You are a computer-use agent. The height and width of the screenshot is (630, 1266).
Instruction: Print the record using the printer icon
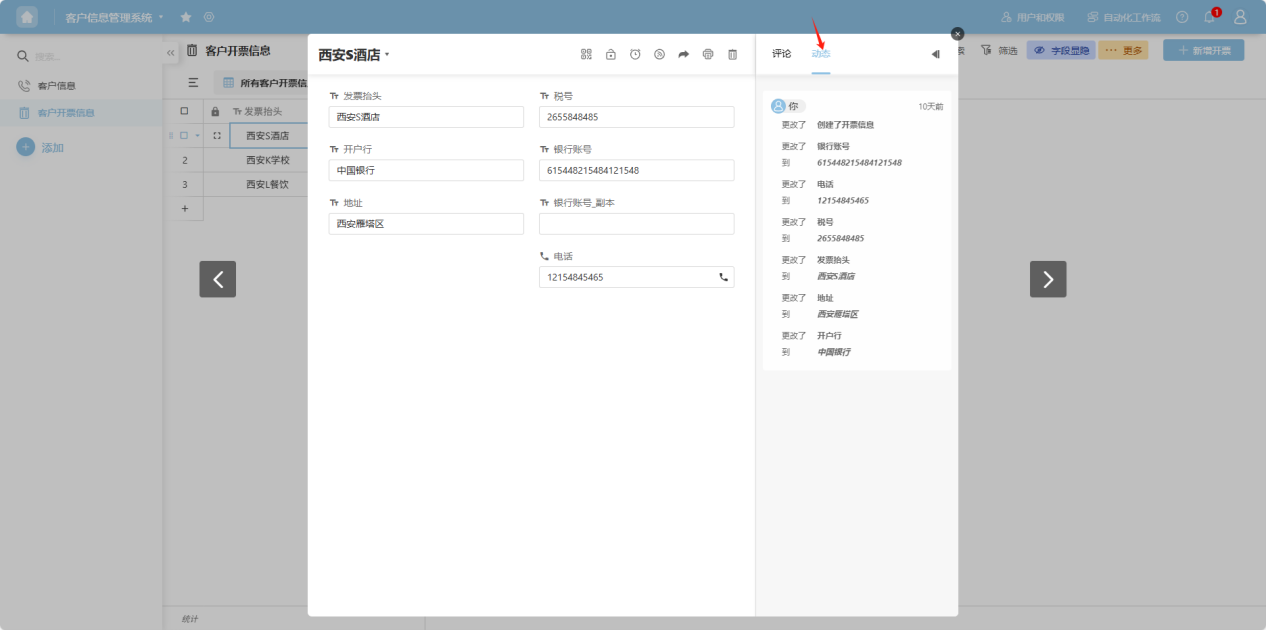pyautogui.click(x=708, y=55)
